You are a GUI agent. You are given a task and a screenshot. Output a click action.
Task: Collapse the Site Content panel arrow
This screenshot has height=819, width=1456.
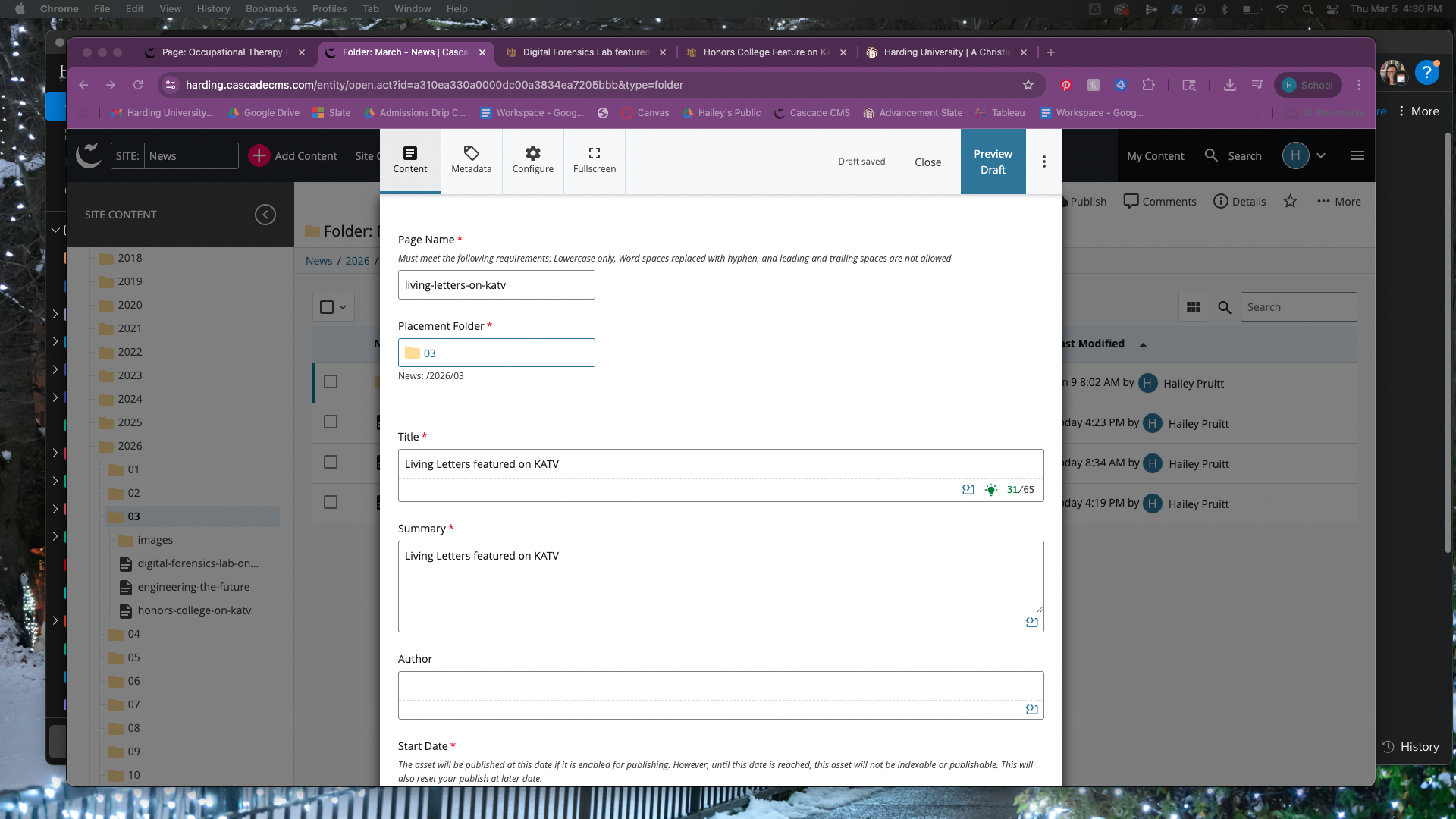coord(265,215)
